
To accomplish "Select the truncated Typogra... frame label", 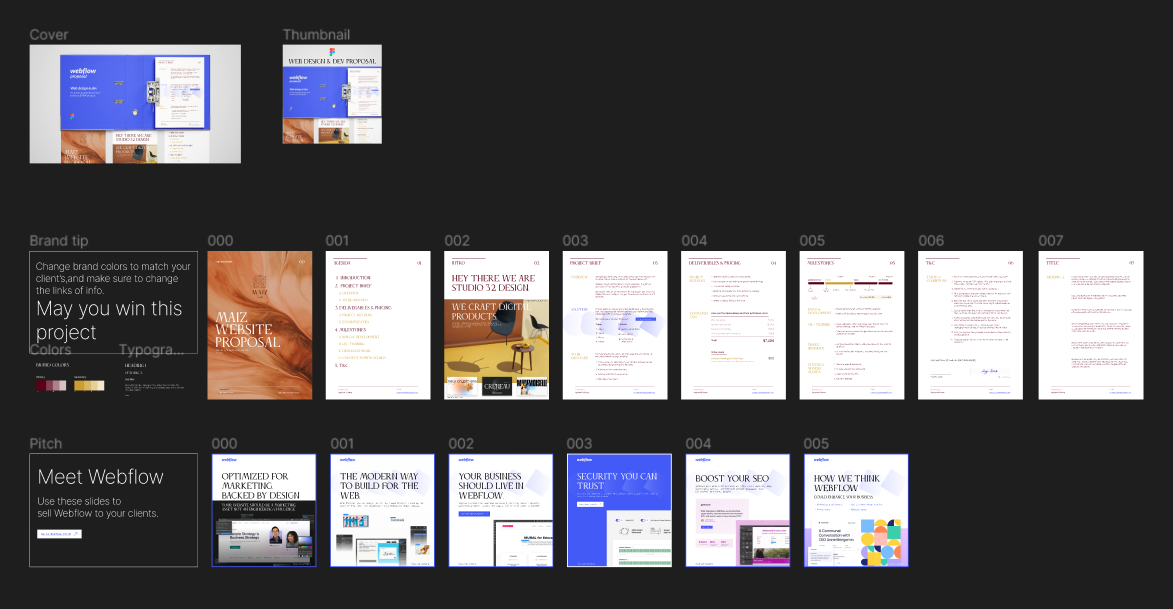I will (152, 349).
